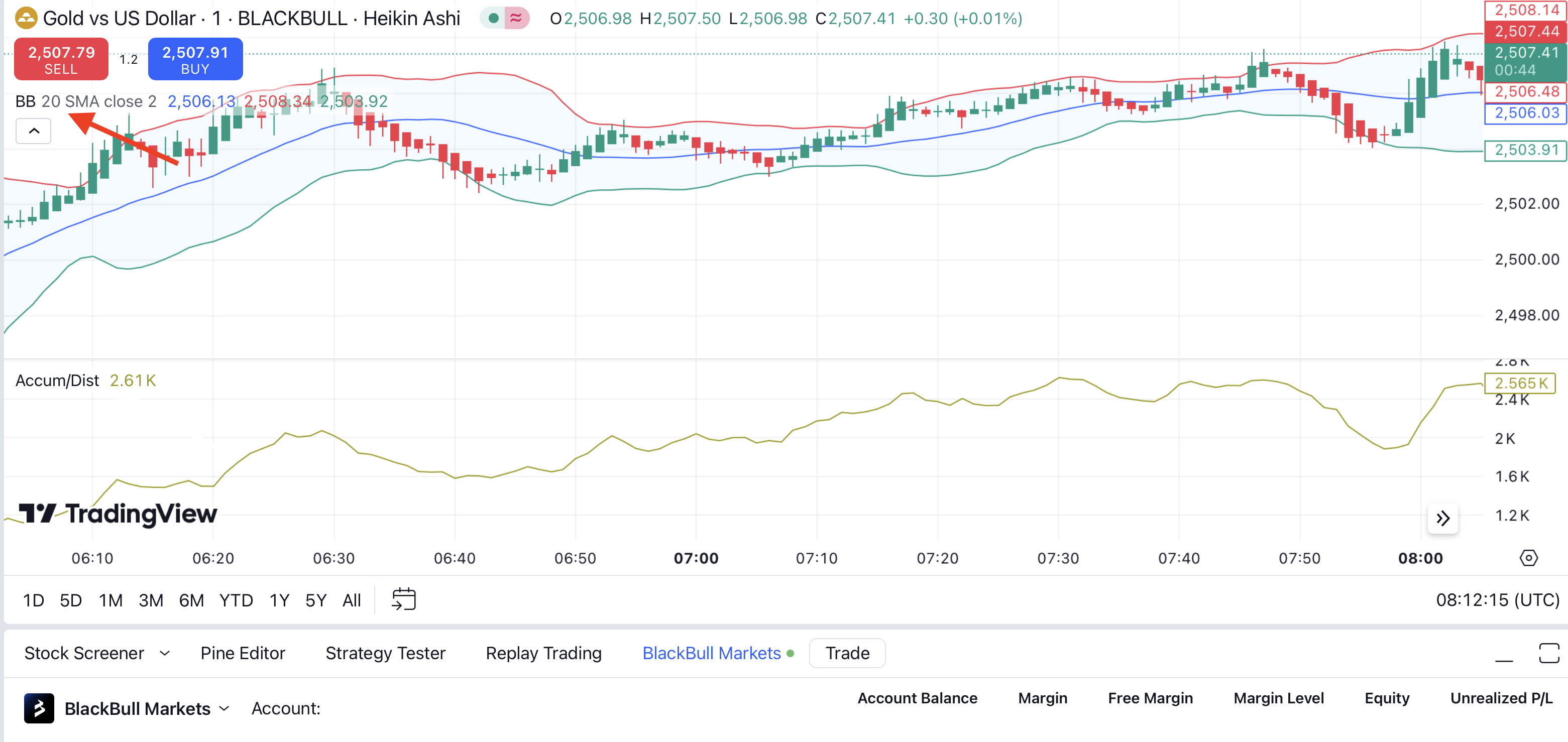The height and width of the screenshot is (742, 1568).
Task: Open the Stock Screener tab
Action: 84,653
